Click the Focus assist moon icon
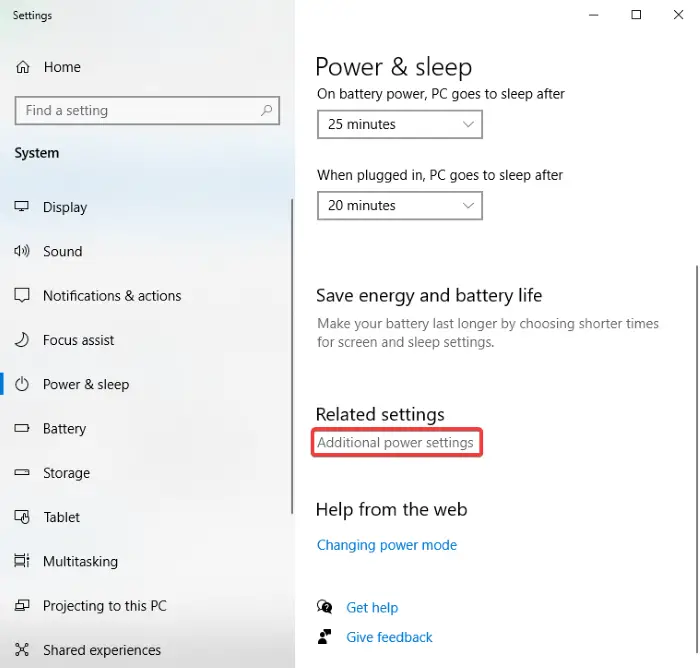Screen dimensions: 700x668 pyautogui.click(x=21, y=340)
